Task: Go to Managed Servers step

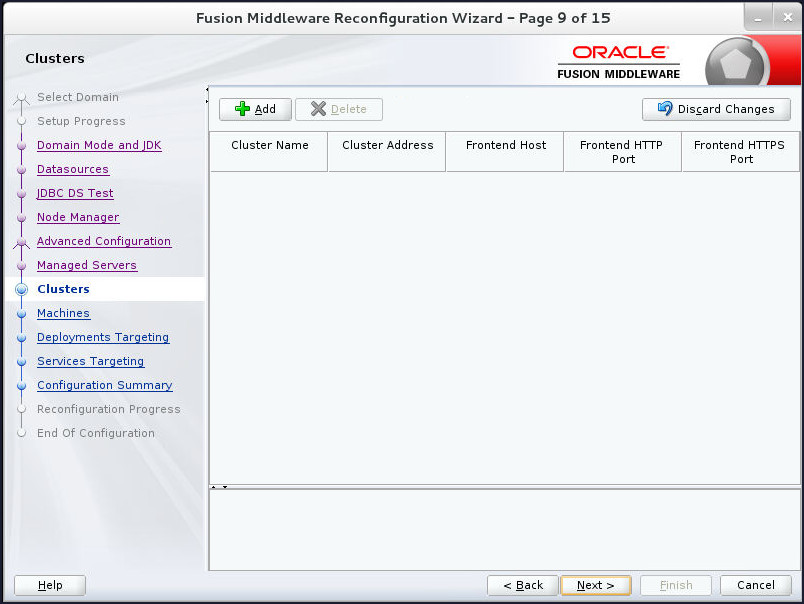Action: pos(87,265)
